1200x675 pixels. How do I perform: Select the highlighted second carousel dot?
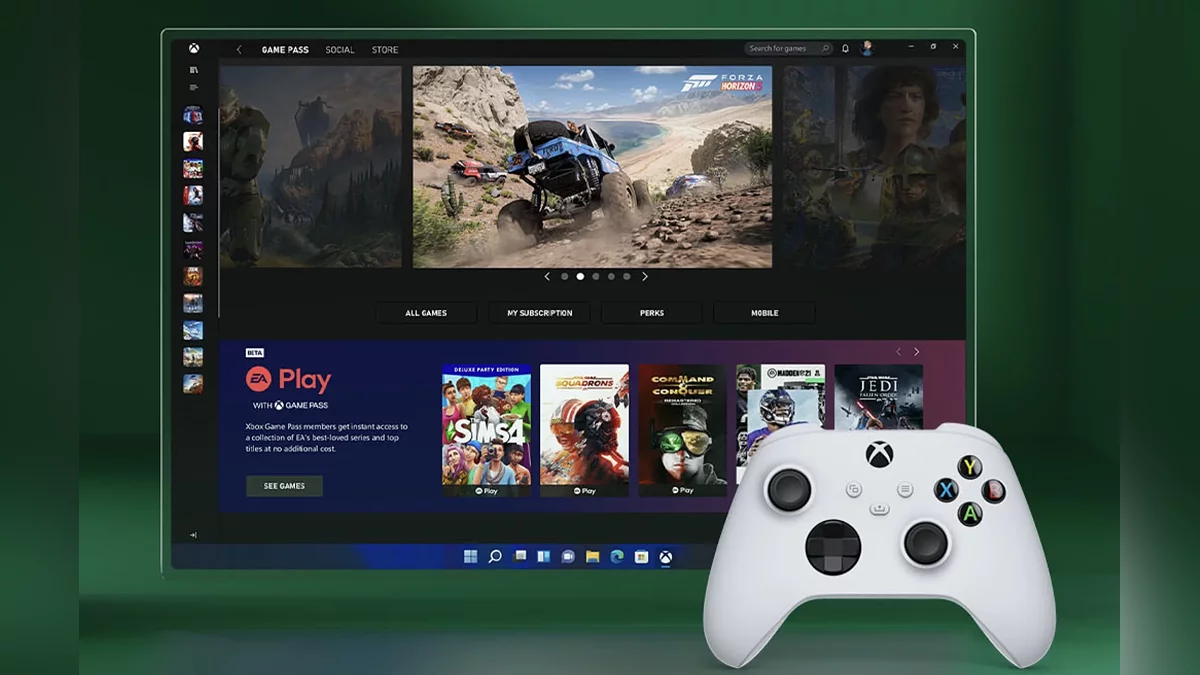pyautogui.click(x=580, y=276)
